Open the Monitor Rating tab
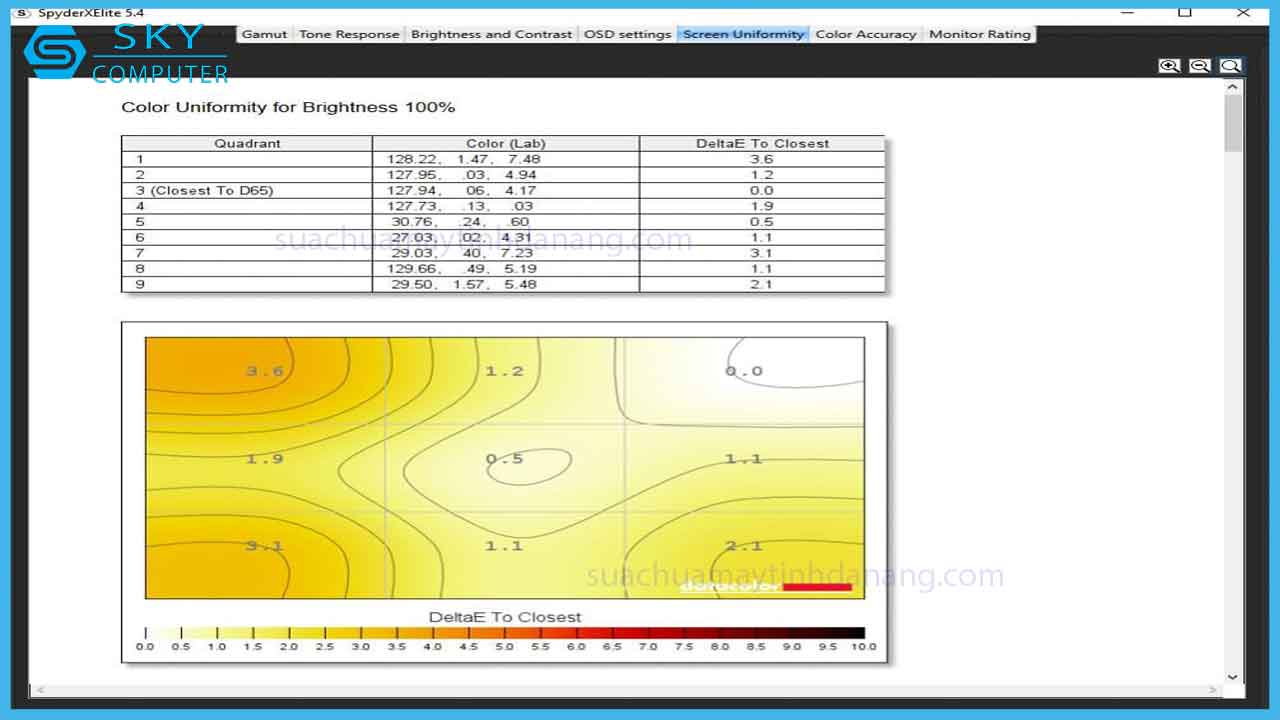Viewport: 1280px width, 720px height. (x=979, y=33)
